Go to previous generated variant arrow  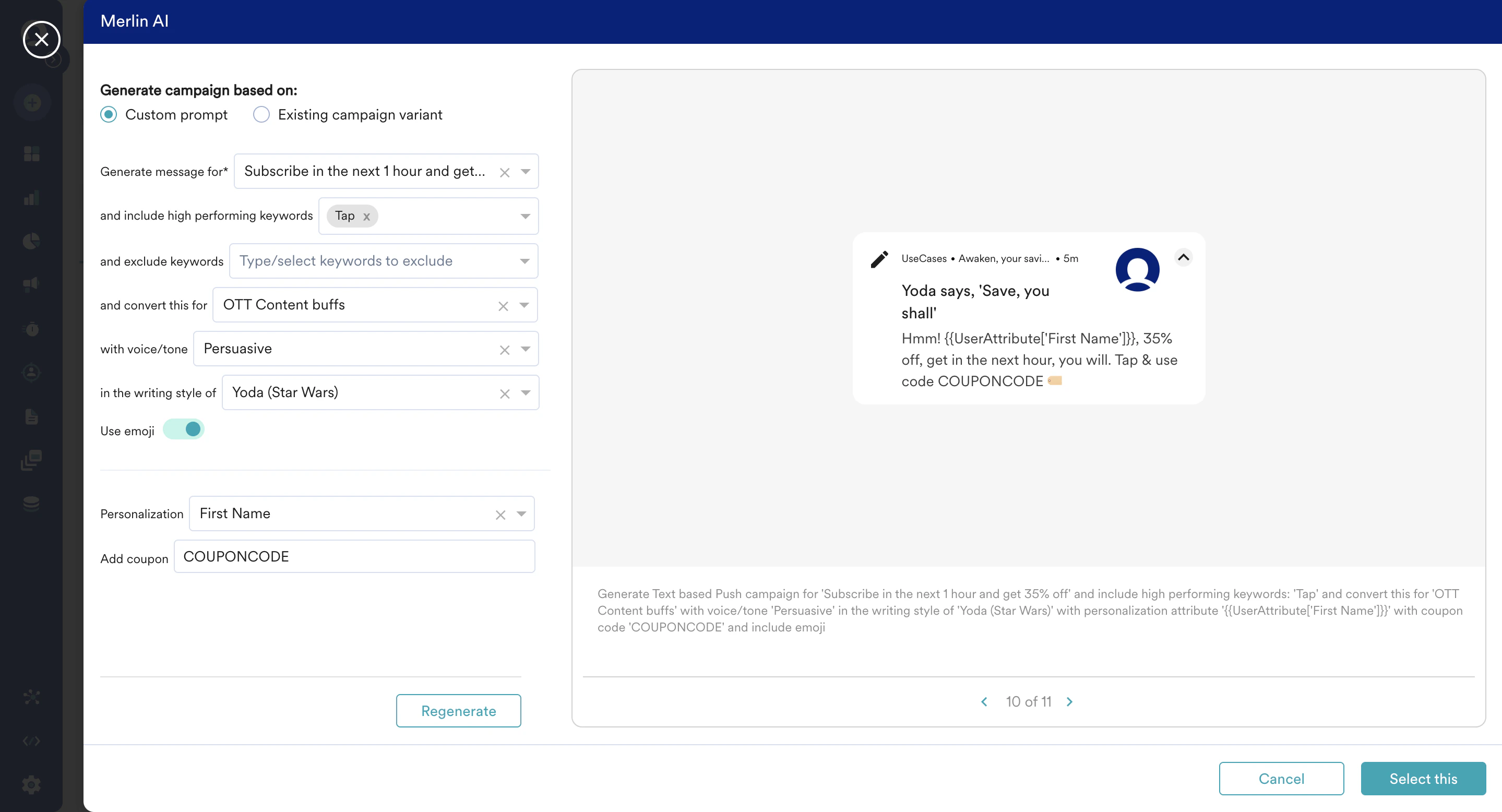(x=984, y=701)
